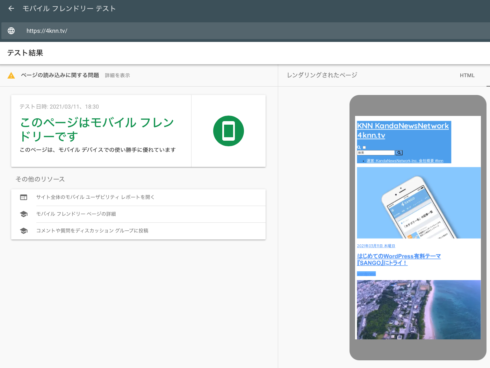The image size is (490, 368).
Task: Click このページはモバイル フレンドリーです heading
Action: [x=97, y=129]
